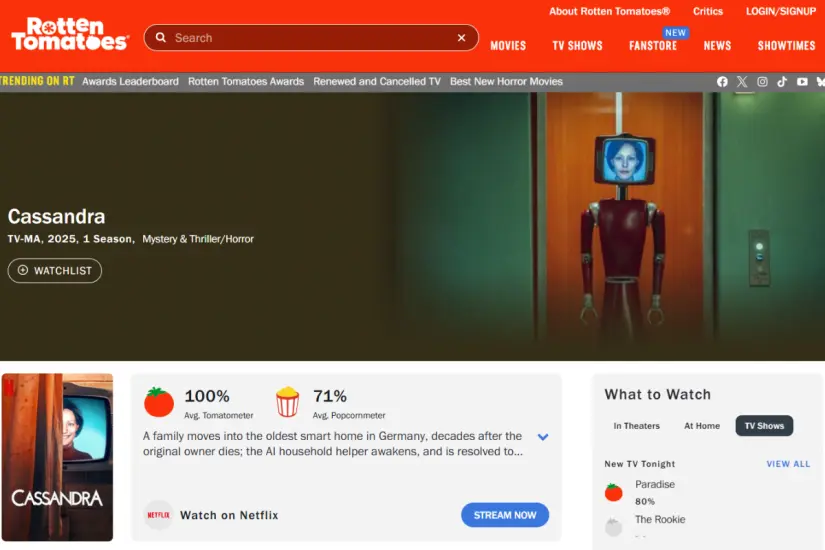
Task: Open Awards Leaderboard trending link
Action: click(130, 82)
